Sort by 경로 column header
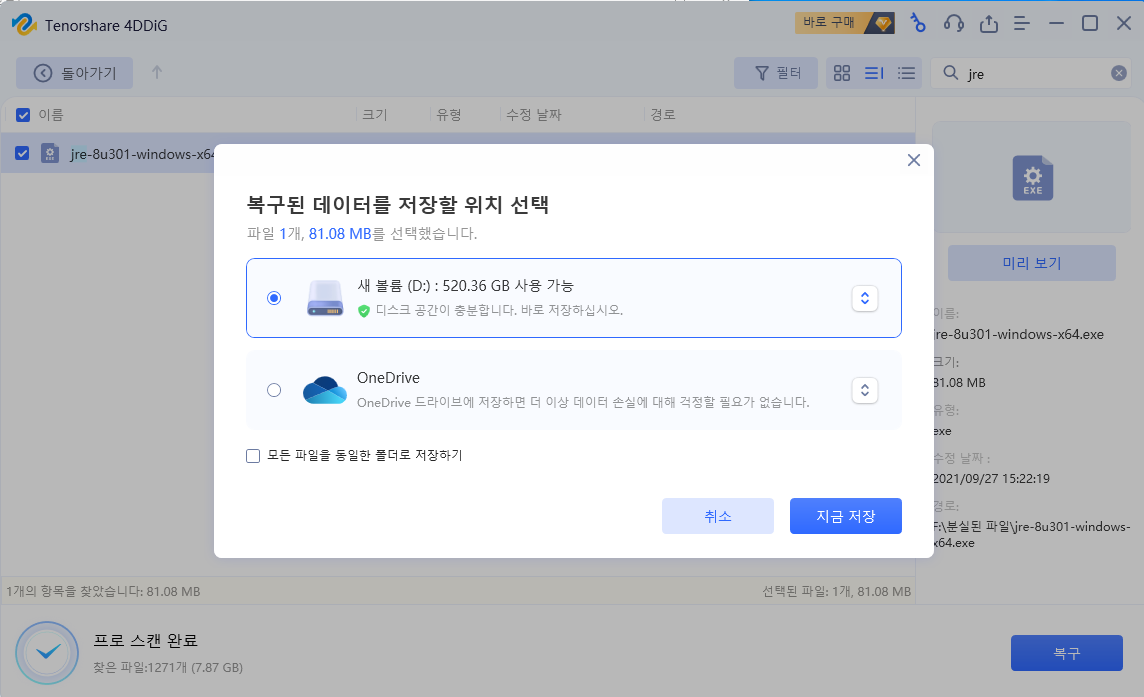Image resolution: width=1144 pixels, height=697 pixels. pyautogui.click(x=663, y=115)
